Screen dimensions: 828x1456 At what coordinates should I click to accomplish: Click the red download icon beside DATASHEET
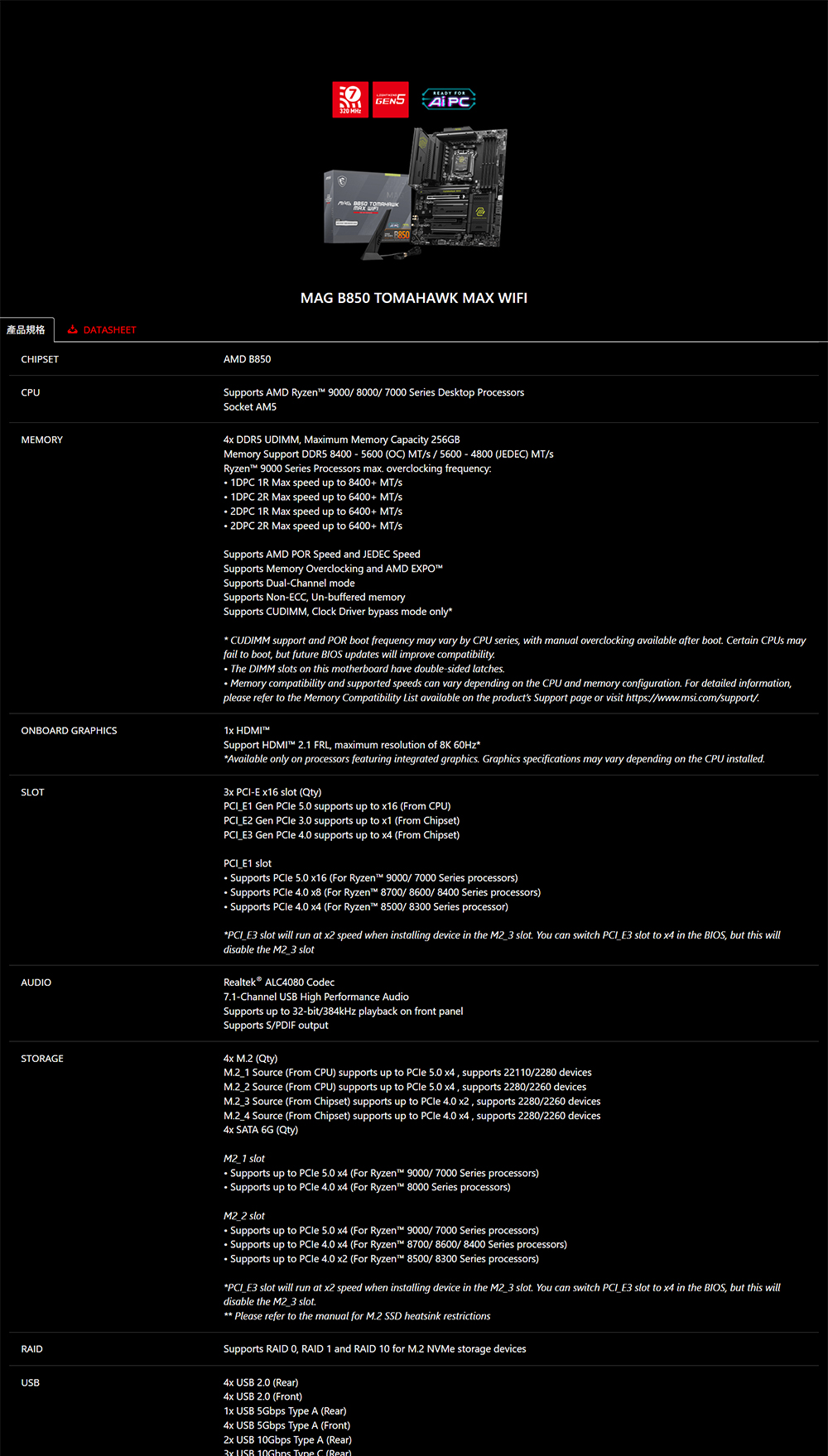click(x=73, y=329)
